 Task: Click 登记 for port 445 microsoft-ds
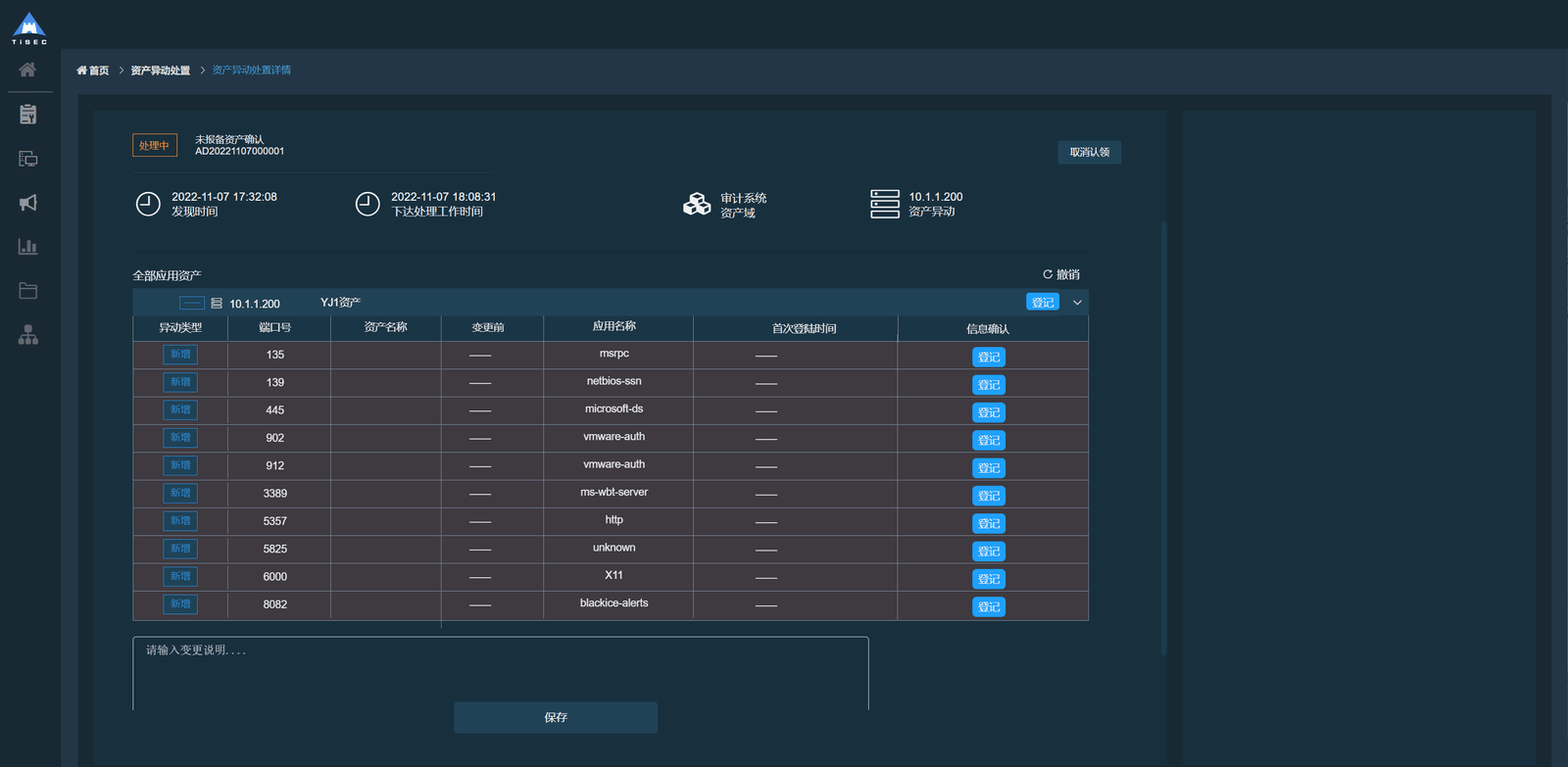coord(989,412)
